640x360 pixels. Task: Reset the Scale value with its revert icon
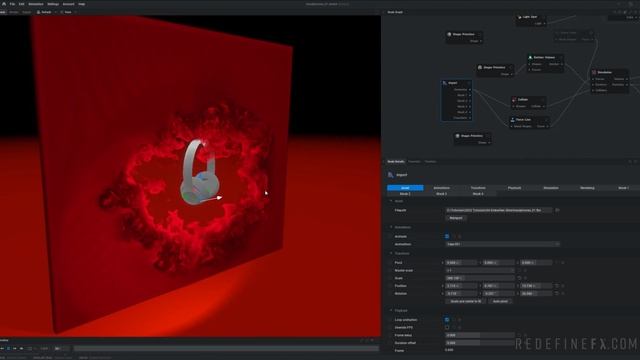point(519,278)
